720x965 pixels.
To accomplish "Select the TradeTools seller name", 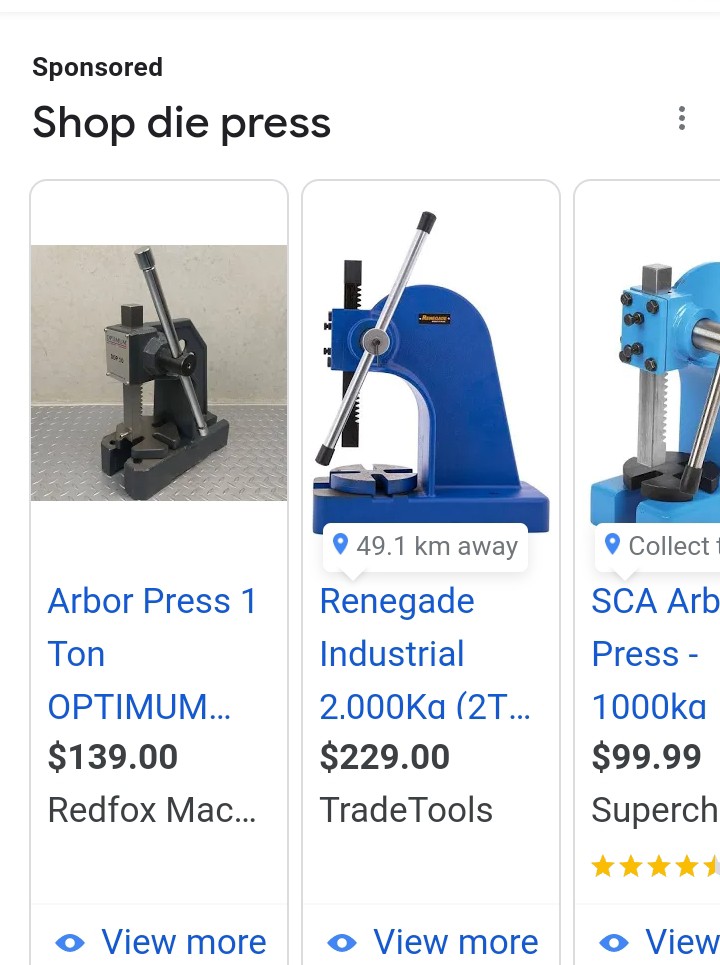I will click(x=406, y=810).
